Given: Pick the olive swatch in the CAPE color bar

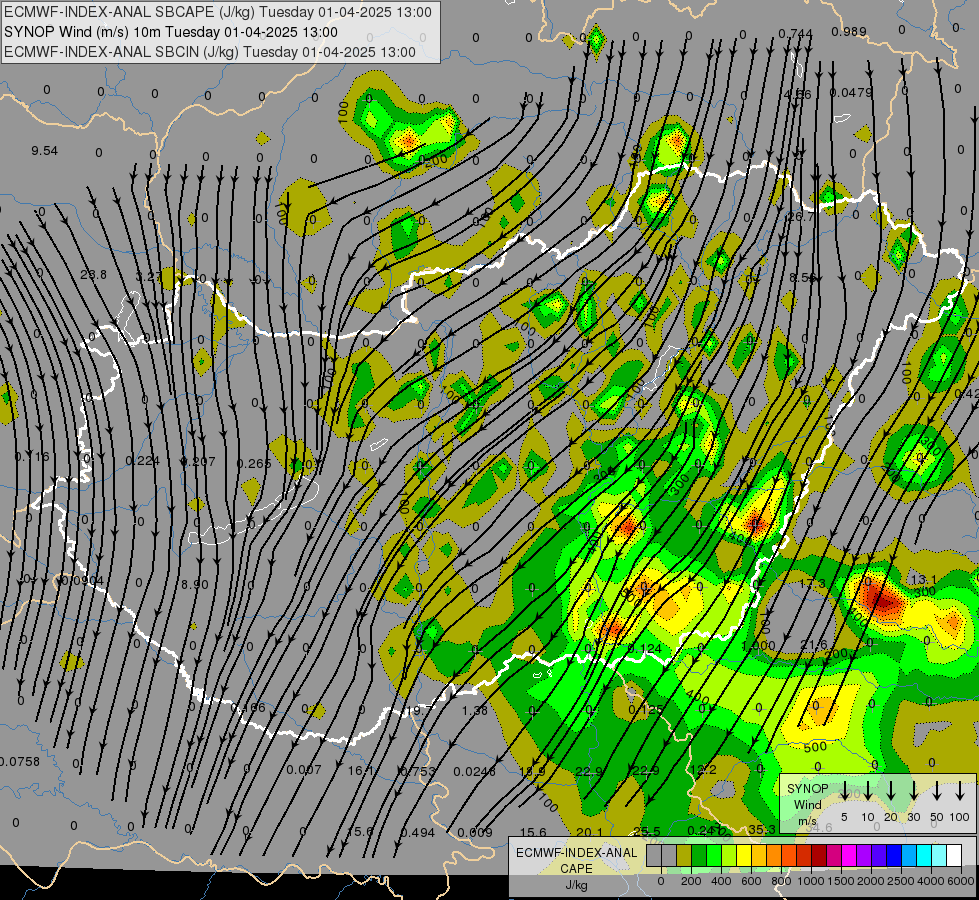Looking at the screenshot, I should (684, 856).
